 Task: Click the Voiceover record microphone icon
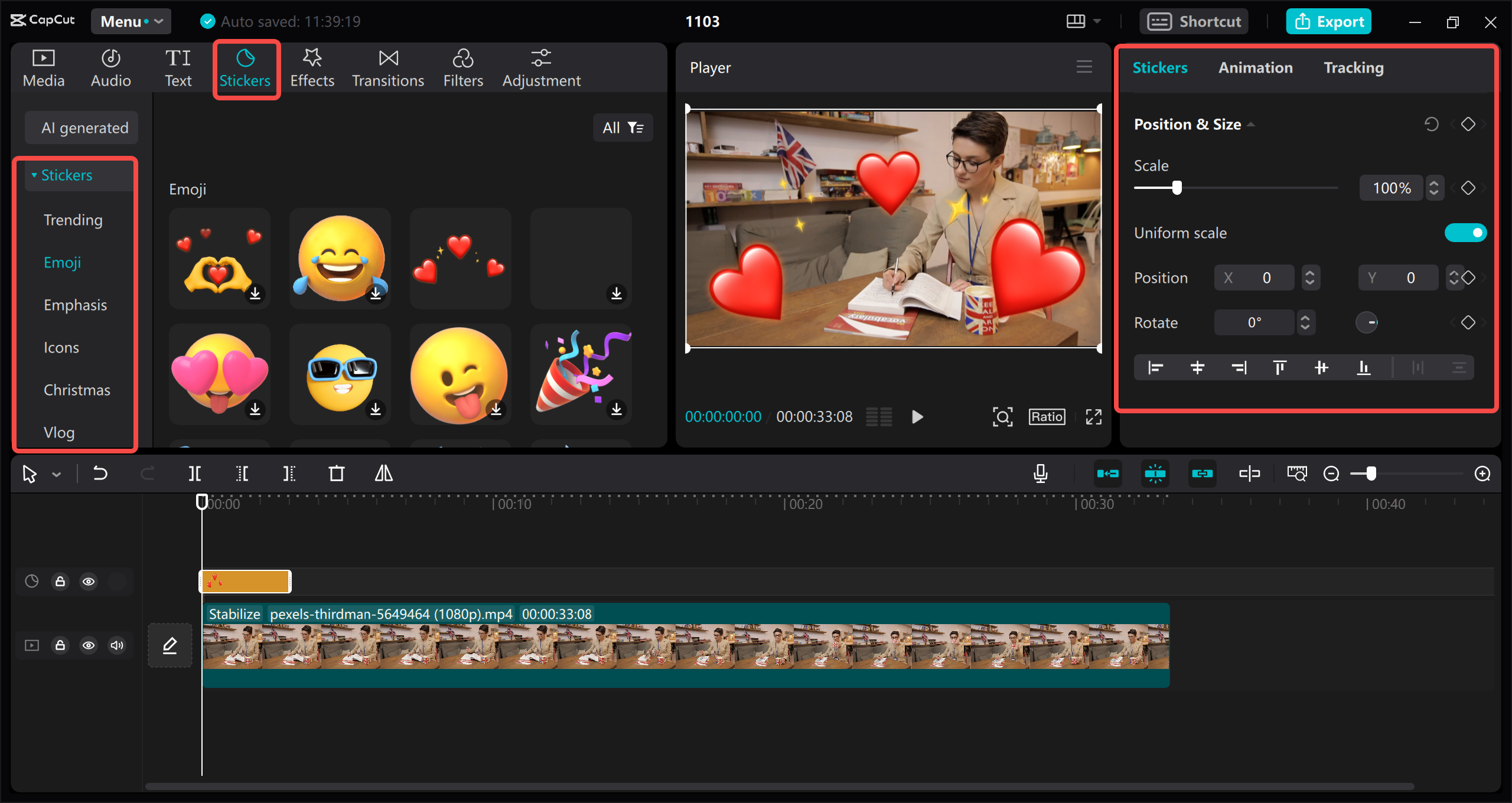pos(1044,473)
